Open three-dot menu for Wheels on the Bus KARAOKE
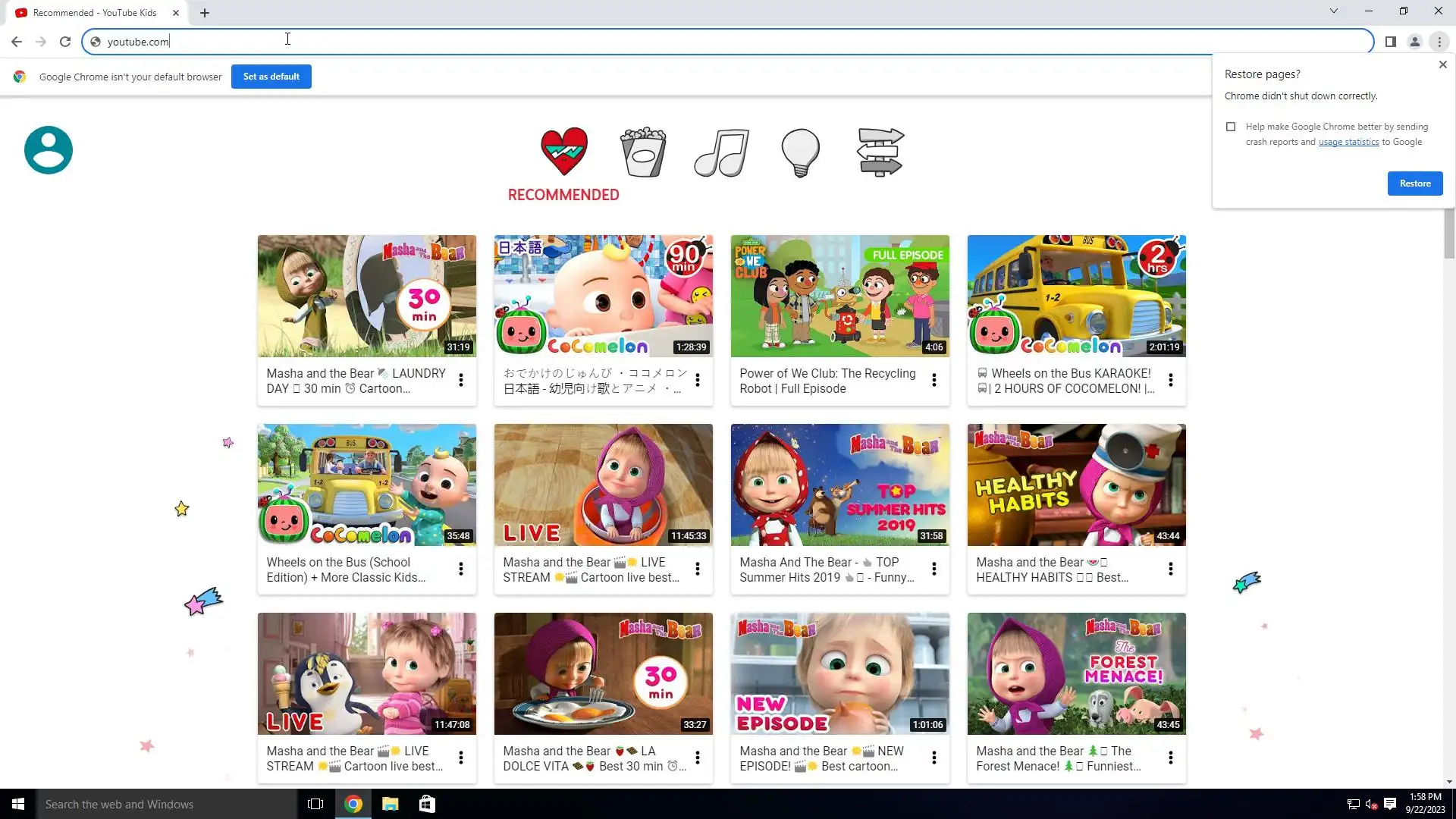The height and width of the screenshot is (819, 1456). pyautogui.click(x=1170, y=380)
